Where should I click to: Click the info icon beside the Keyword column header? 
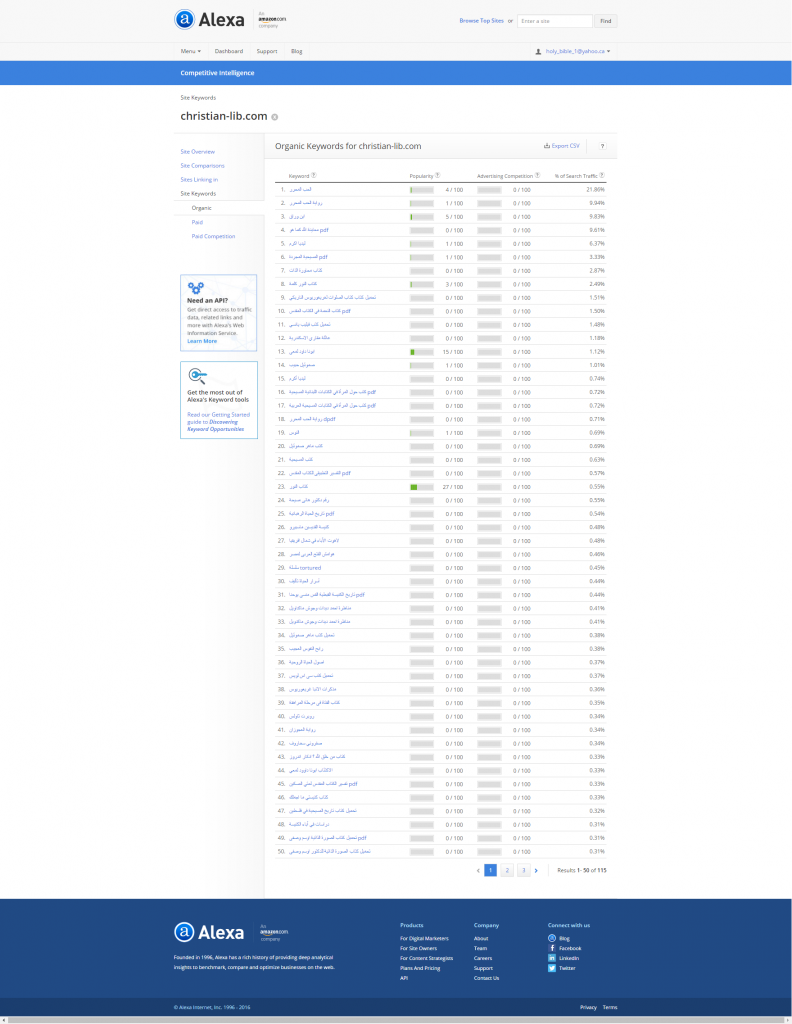[x=314, y=175]
